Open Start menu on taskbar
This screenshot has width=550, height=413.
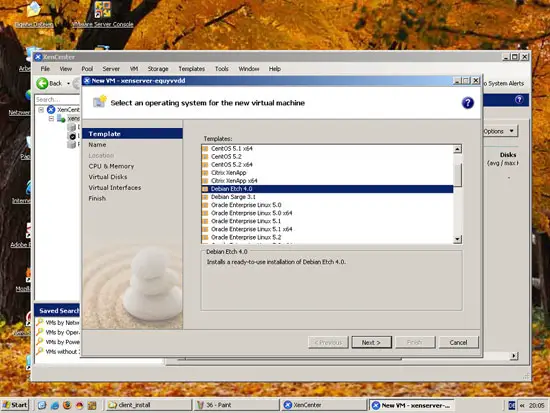[x=15, y=405]
